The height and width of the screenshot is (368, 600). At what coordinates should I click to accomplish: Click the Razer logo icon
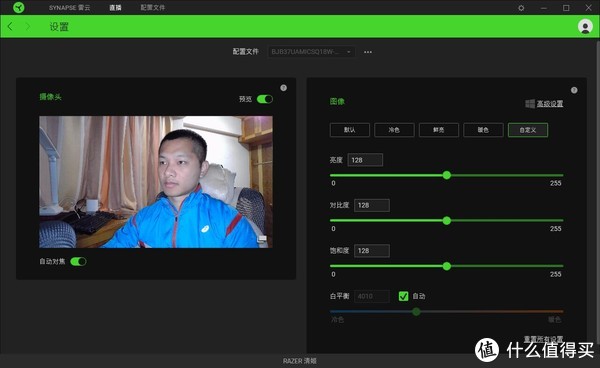pyautogui.click(x=18, y=7)
